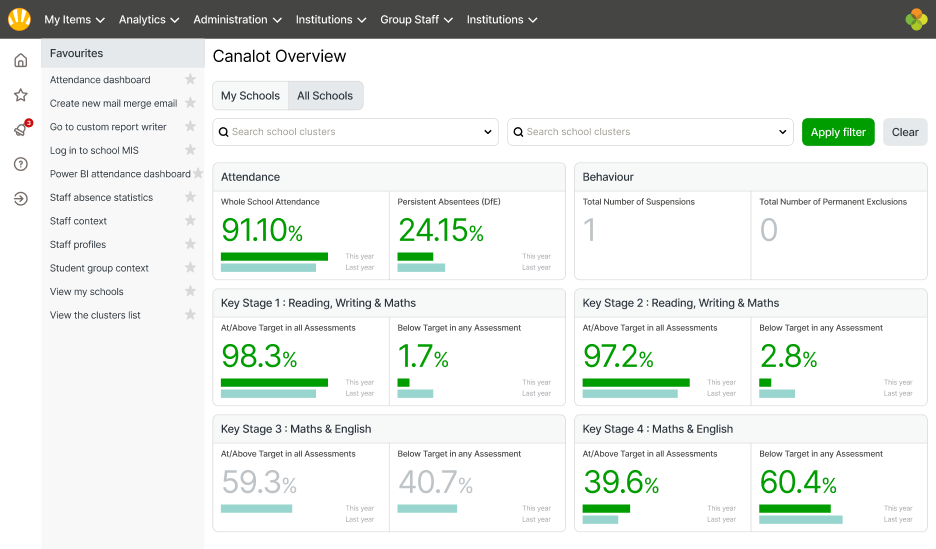936x549 pixels.
Task: Open the Staff absence statistics favourite link
Action: pyautogui.click(x=101, y=198)
